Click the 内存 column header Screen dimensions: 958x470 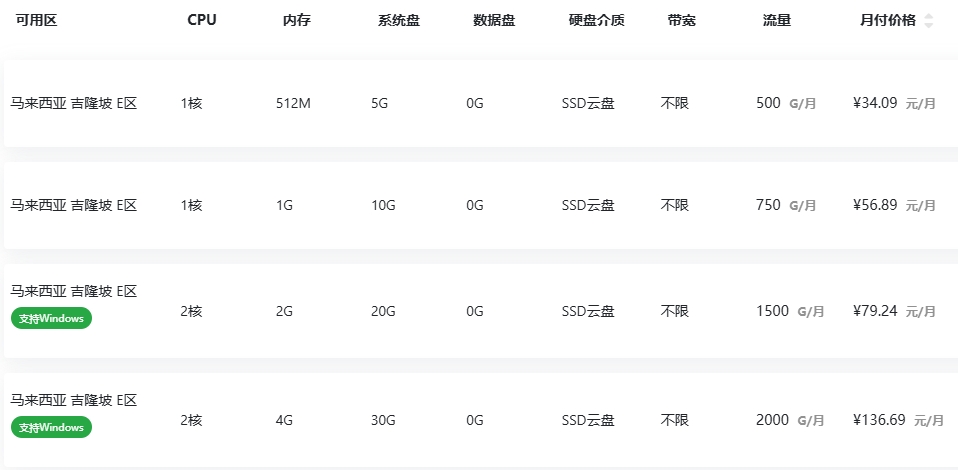pos(297,20)
